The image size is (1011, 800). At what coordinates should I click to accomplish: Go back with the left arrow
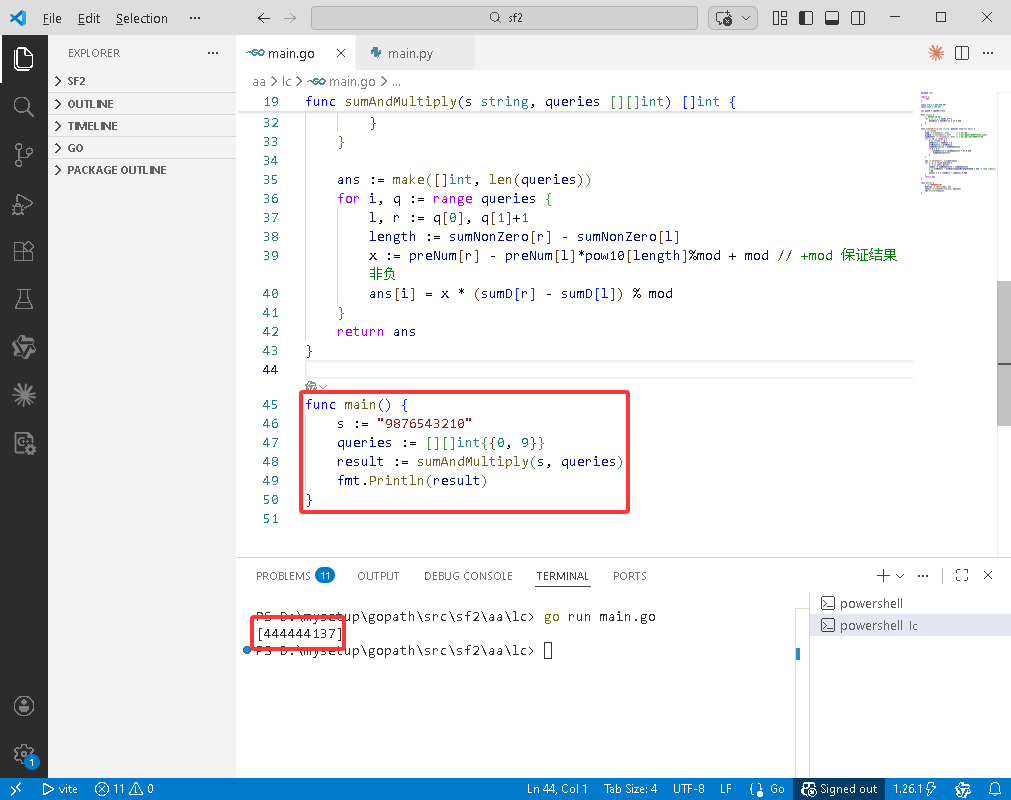coord(264,18)
